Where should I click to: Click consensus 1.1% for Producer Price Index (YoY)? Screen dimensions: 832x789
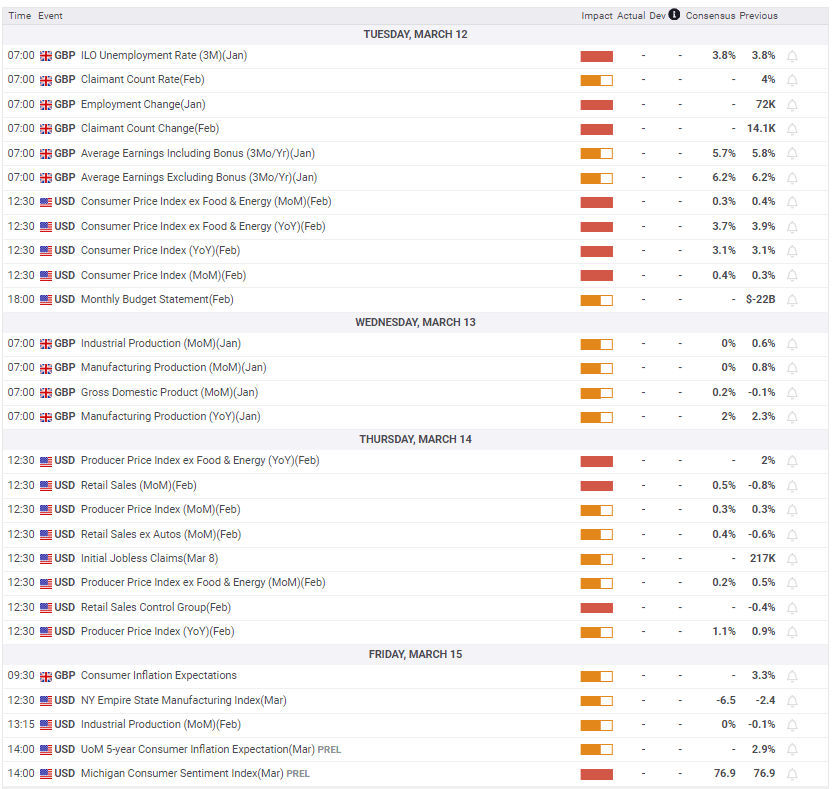click(x=724, y=631)
